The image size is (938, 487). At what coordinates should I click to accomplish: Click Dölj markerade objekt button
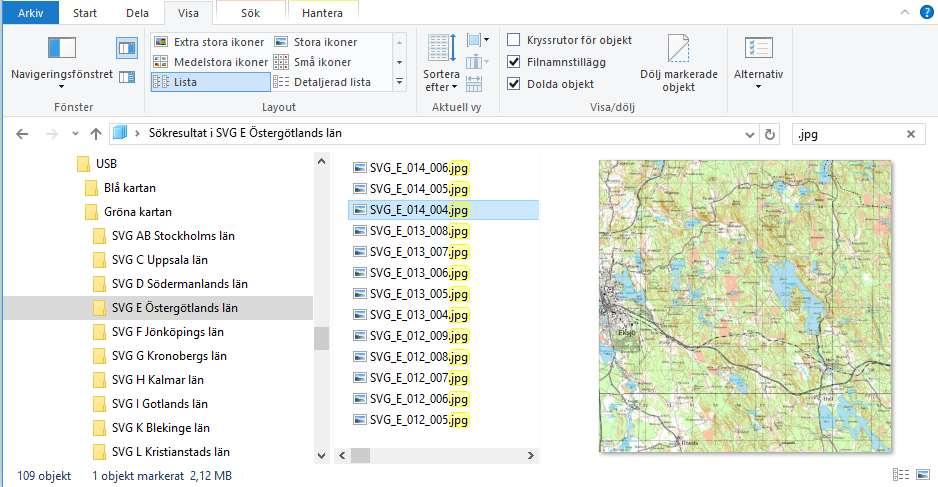click(x=678, y=63)
